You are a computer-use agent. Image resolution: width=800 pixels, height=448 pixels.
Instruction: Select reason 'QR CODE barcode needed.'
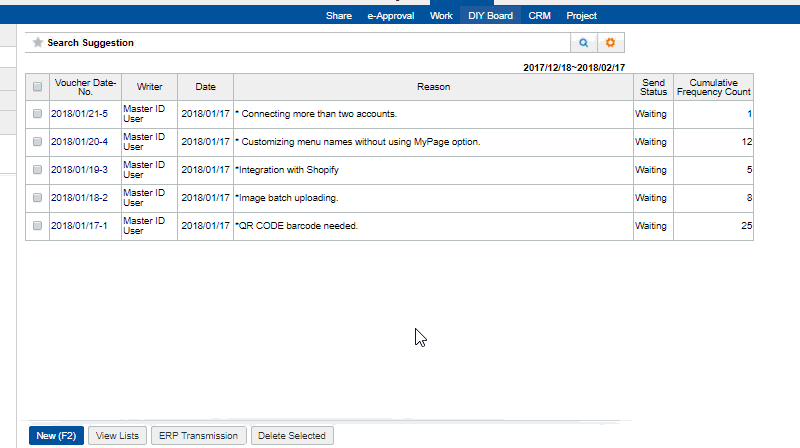coord(296,226)
